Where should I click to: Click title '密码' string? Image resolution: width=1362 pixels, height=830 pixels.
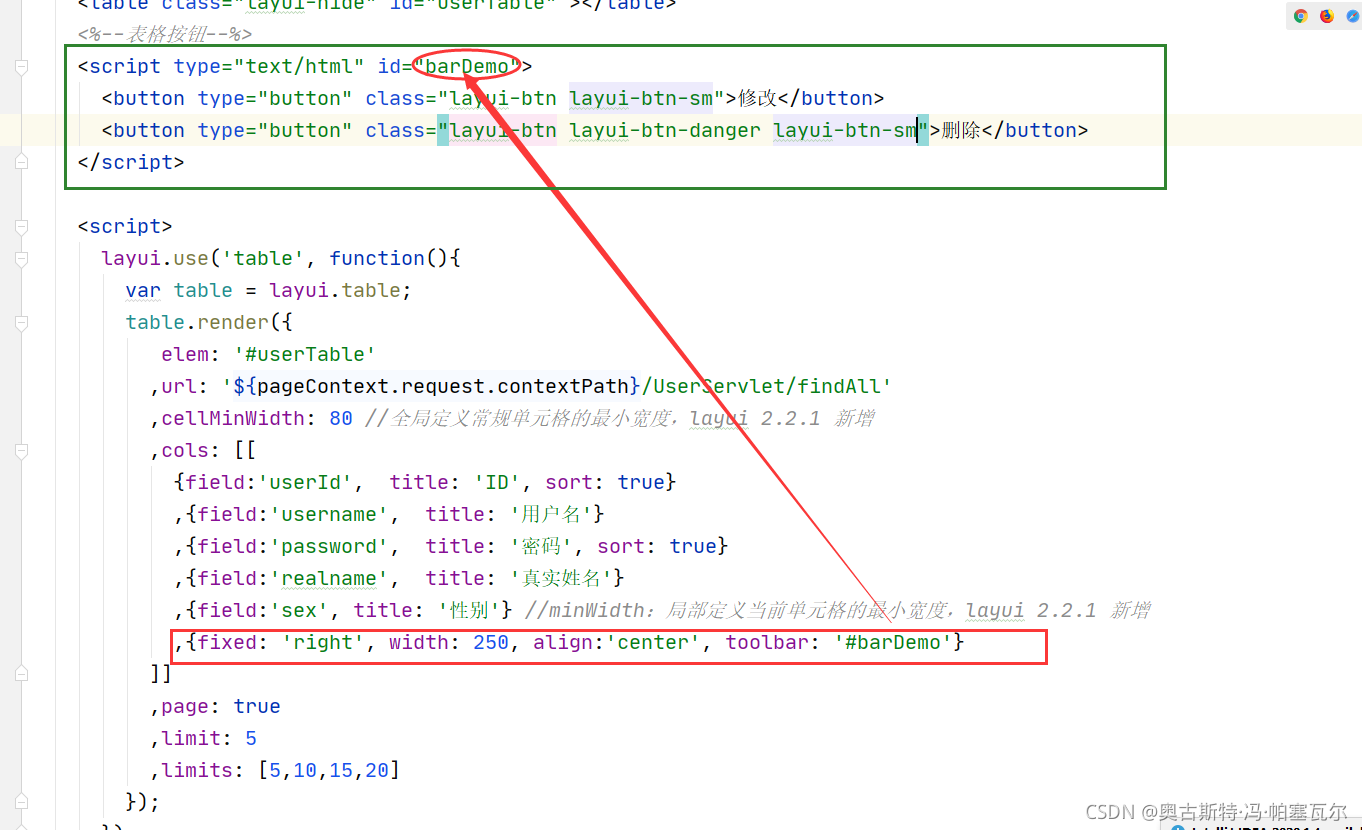click(x=542, y=546)
